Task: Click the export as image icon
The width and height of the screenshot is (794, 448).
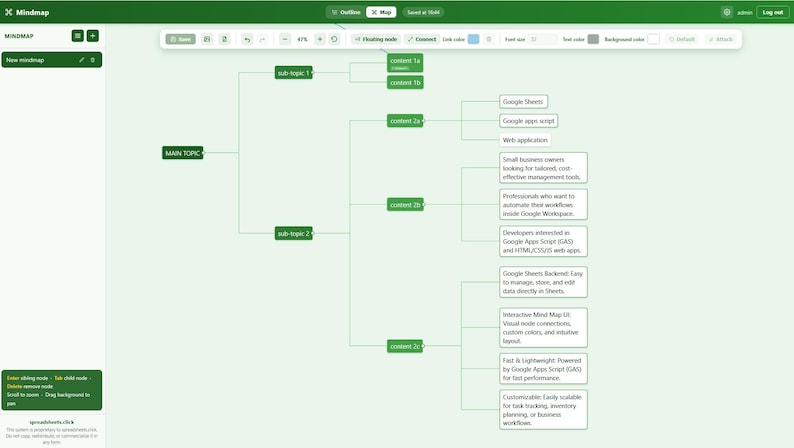Action: click(207, 39)
